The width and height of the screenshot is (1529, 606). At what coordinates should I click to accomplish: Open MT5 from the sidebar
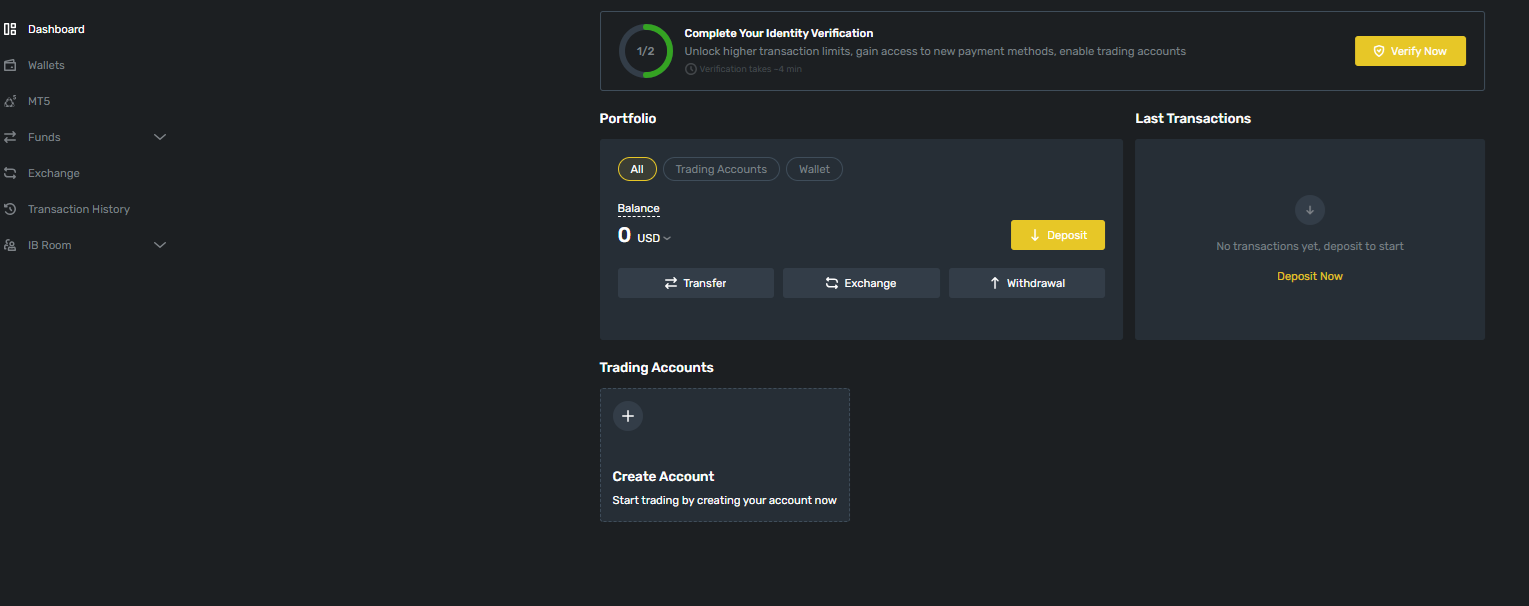39,101
